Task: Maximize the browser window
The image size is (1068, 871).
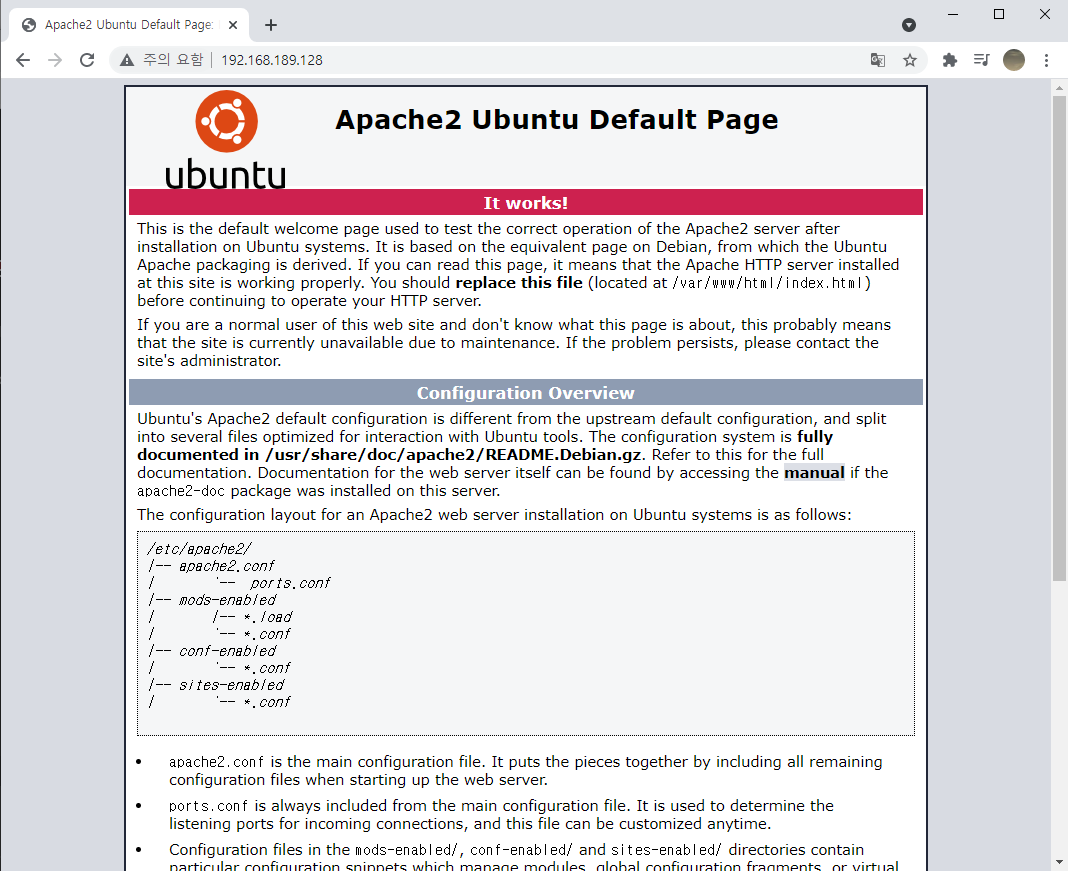Action: (999, 14)
